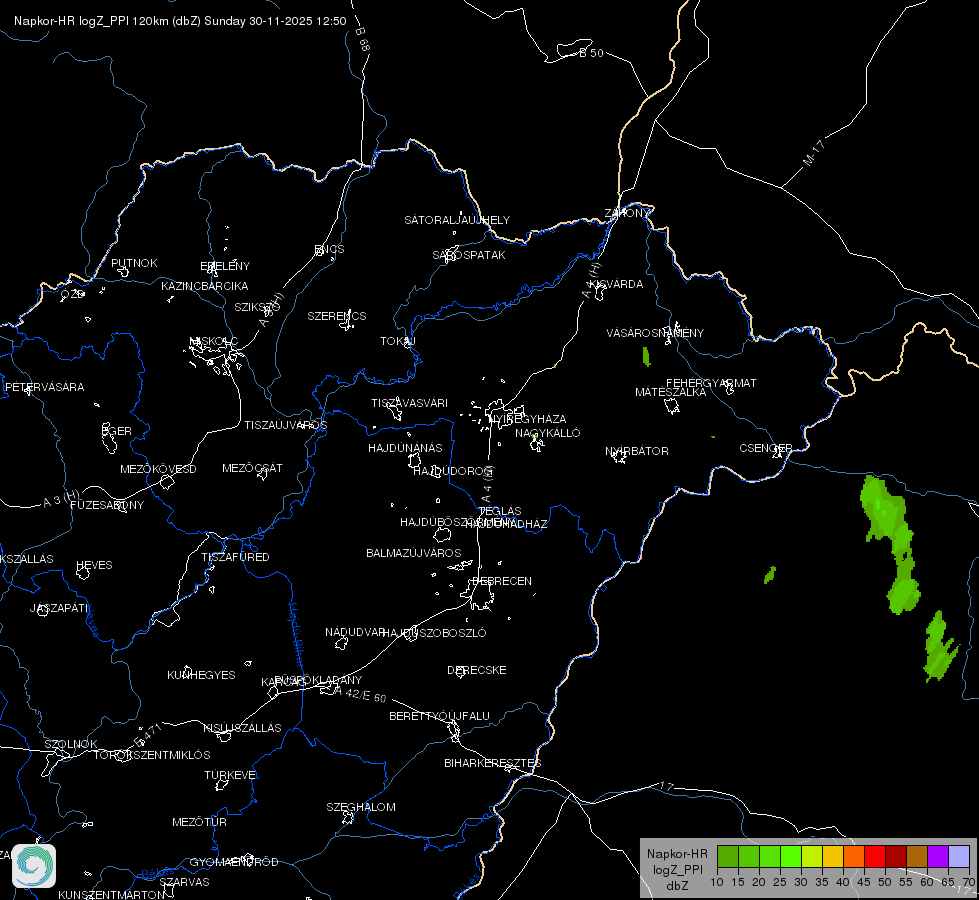Click the 'A 42/E 60' road label
Viewport: 979px width, 900px height.
360,695
